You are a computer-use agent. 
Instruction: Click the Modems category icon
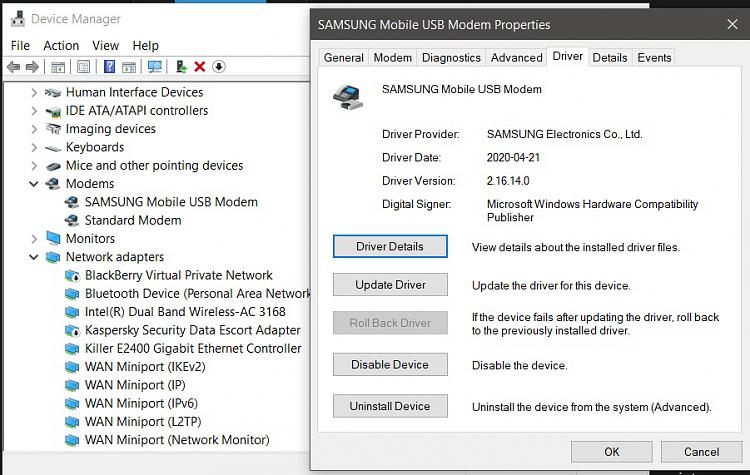(x=53, y=184)
